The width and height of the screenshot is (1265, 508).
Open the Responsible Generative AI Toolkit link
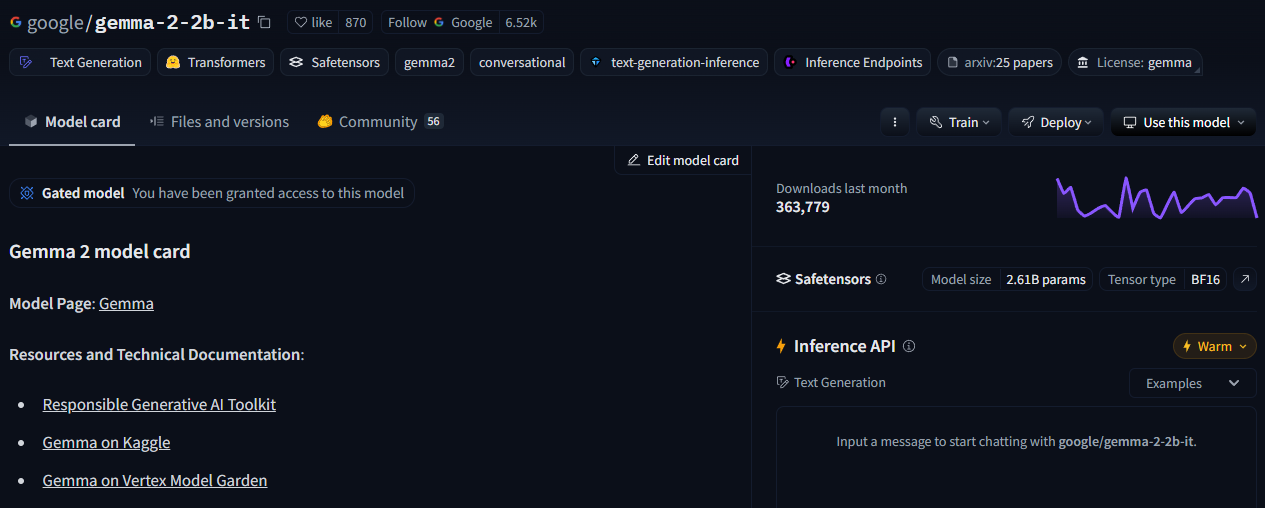159,405
